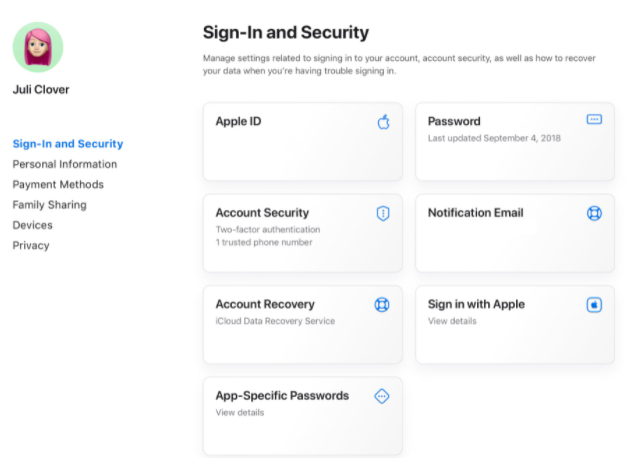
Task: Open the Password card title
Action: [x=454, y=122]
